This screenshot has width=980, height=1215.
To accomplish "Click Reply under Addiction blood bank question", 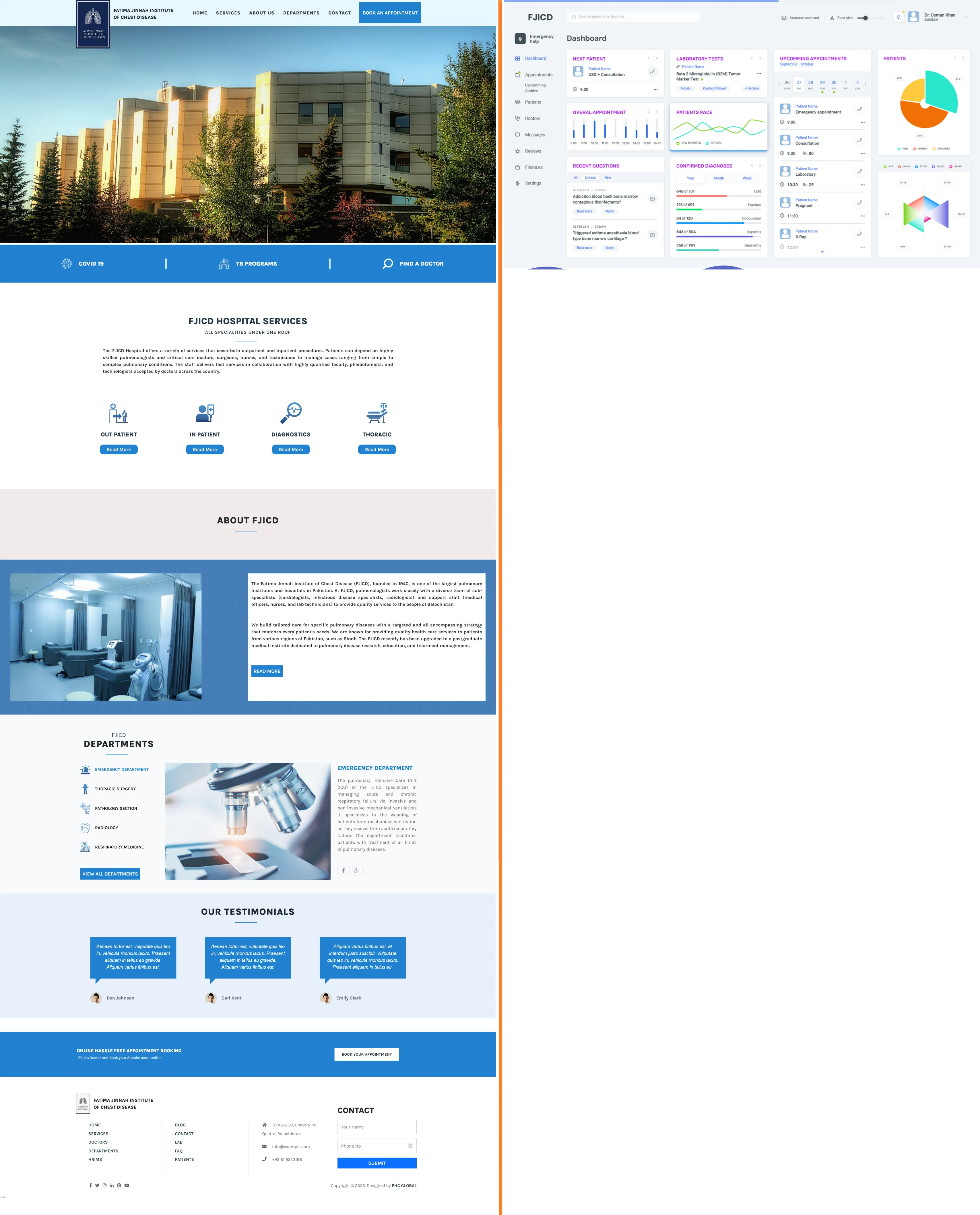I will [610, 211].
